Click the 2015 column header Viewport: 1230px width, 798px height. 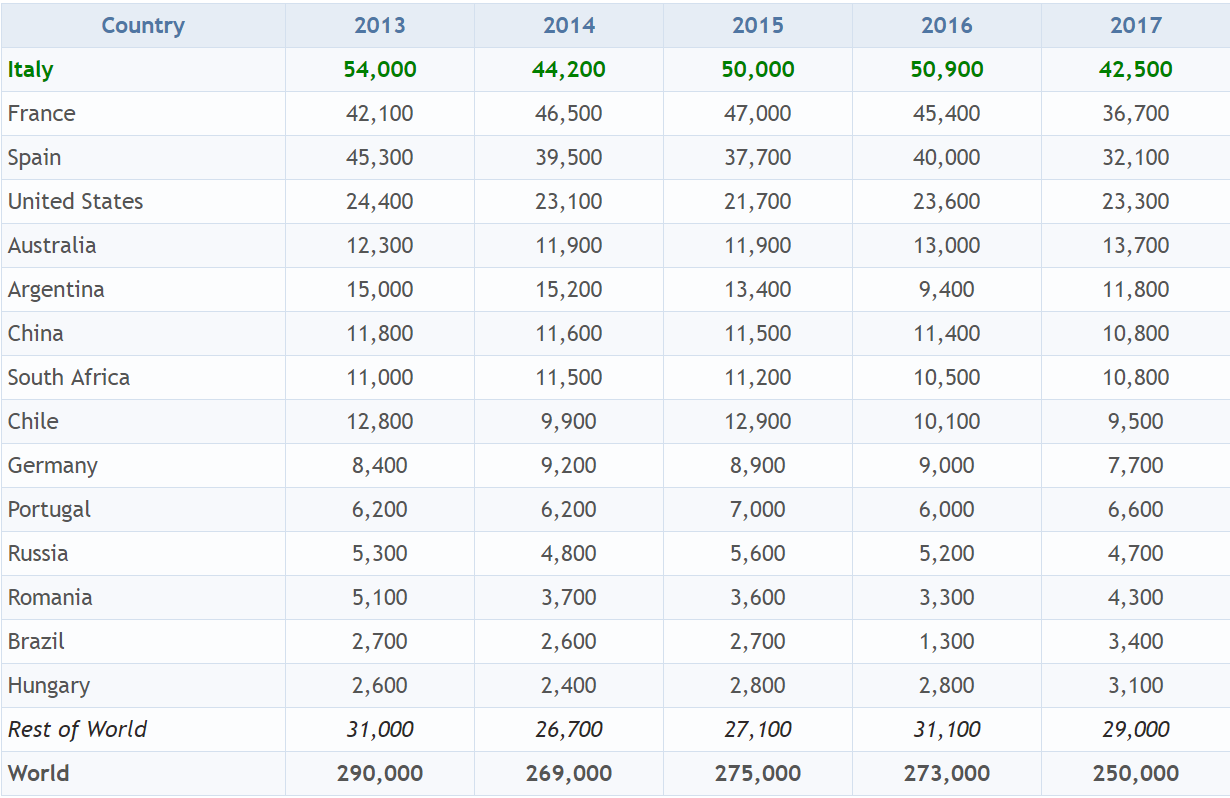pyautogui.click(x=758, y=26)
